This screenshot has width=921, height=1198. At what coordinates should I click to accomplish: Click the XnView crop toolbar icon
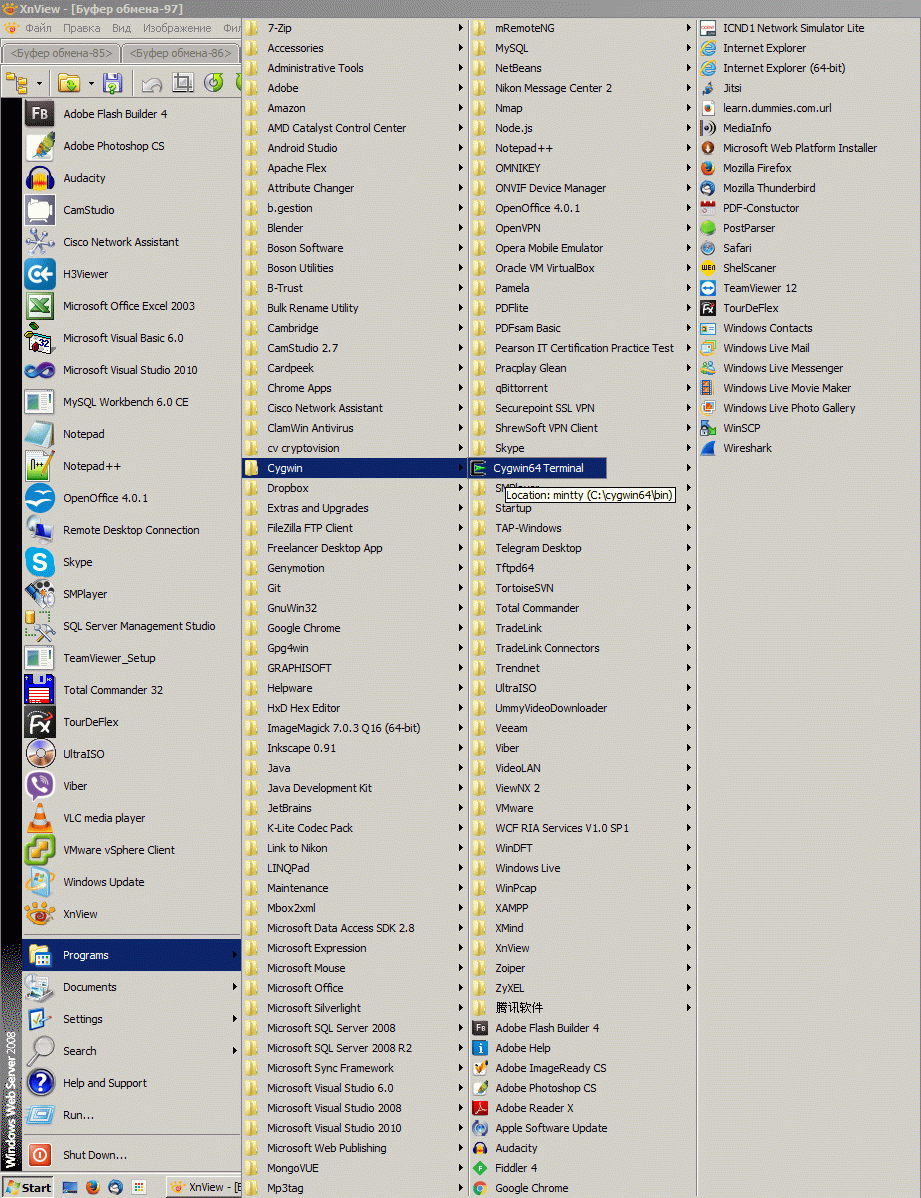pyautogui.click(x=183, y=83)
